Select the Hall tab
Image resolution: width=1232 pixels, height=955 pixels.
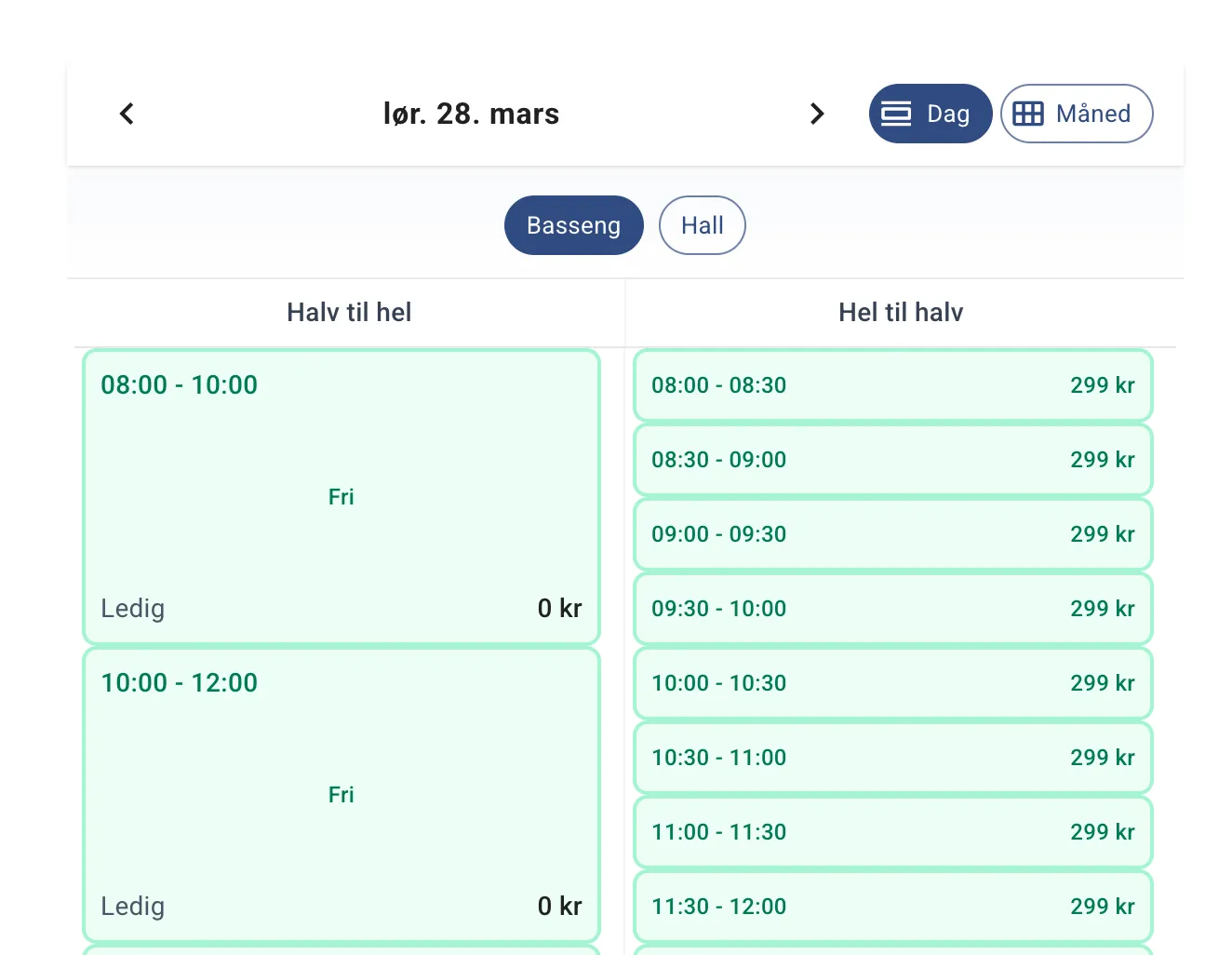tap(702, 225)
